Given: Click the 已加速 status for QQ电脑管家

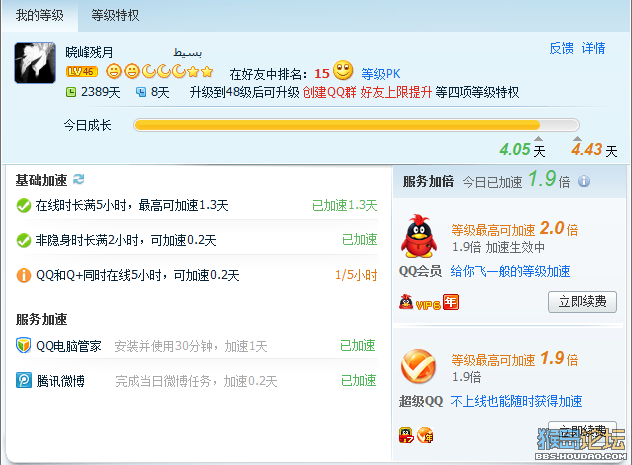Looking at the screenshot, I should coord(358,346).
